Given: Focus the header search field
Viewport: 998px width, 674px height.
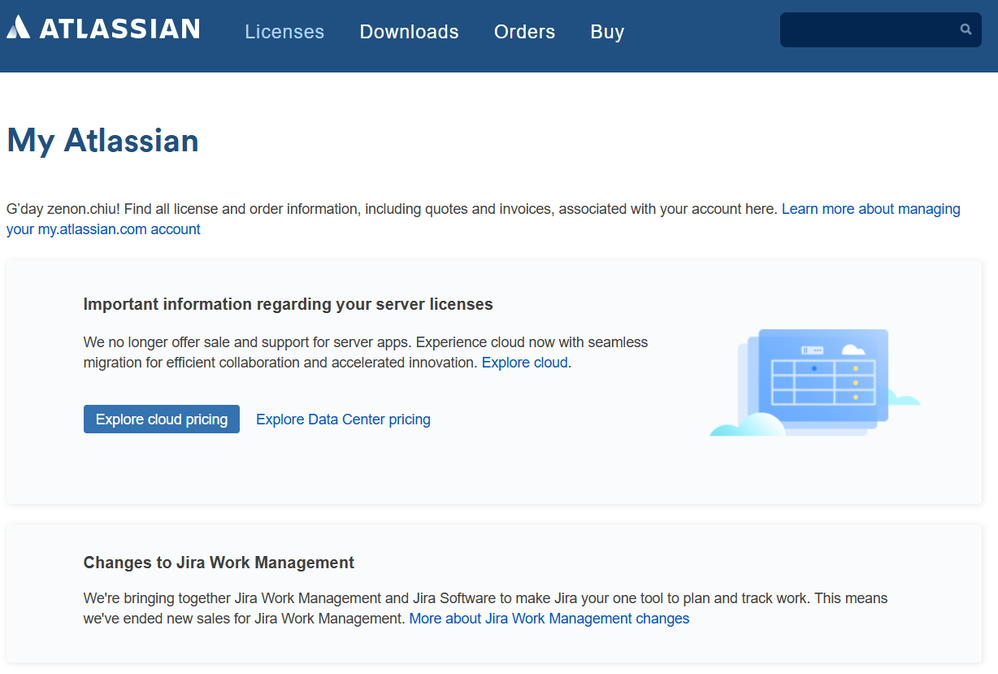Looking at the screenshot, I should pyautogui.click(x=880, y=29).
